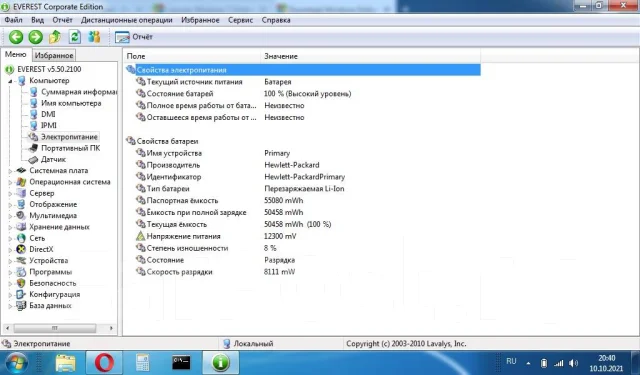Collapse the Компьютер tree node
This screenshot has height=375, width=640.
point(10,81)
